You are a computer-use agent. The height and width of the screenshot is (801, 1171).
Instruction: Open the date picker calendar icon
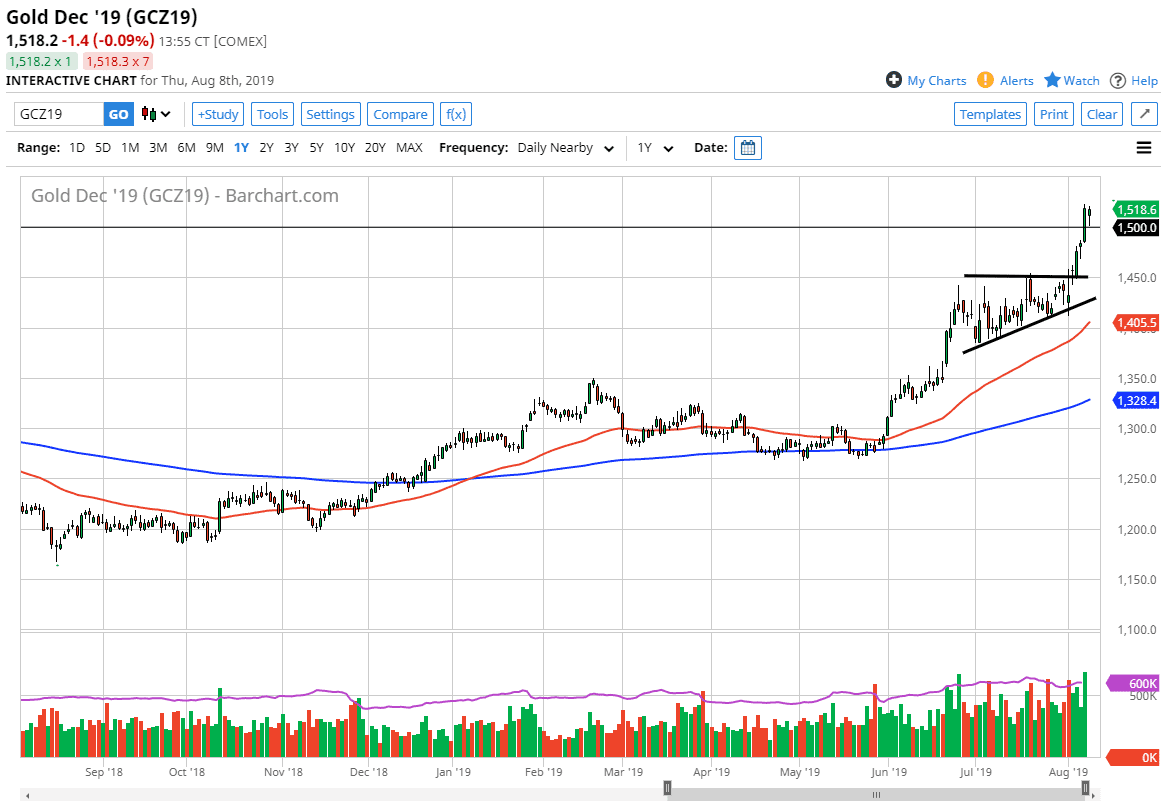pyautogui.click(x=748, y=148)
